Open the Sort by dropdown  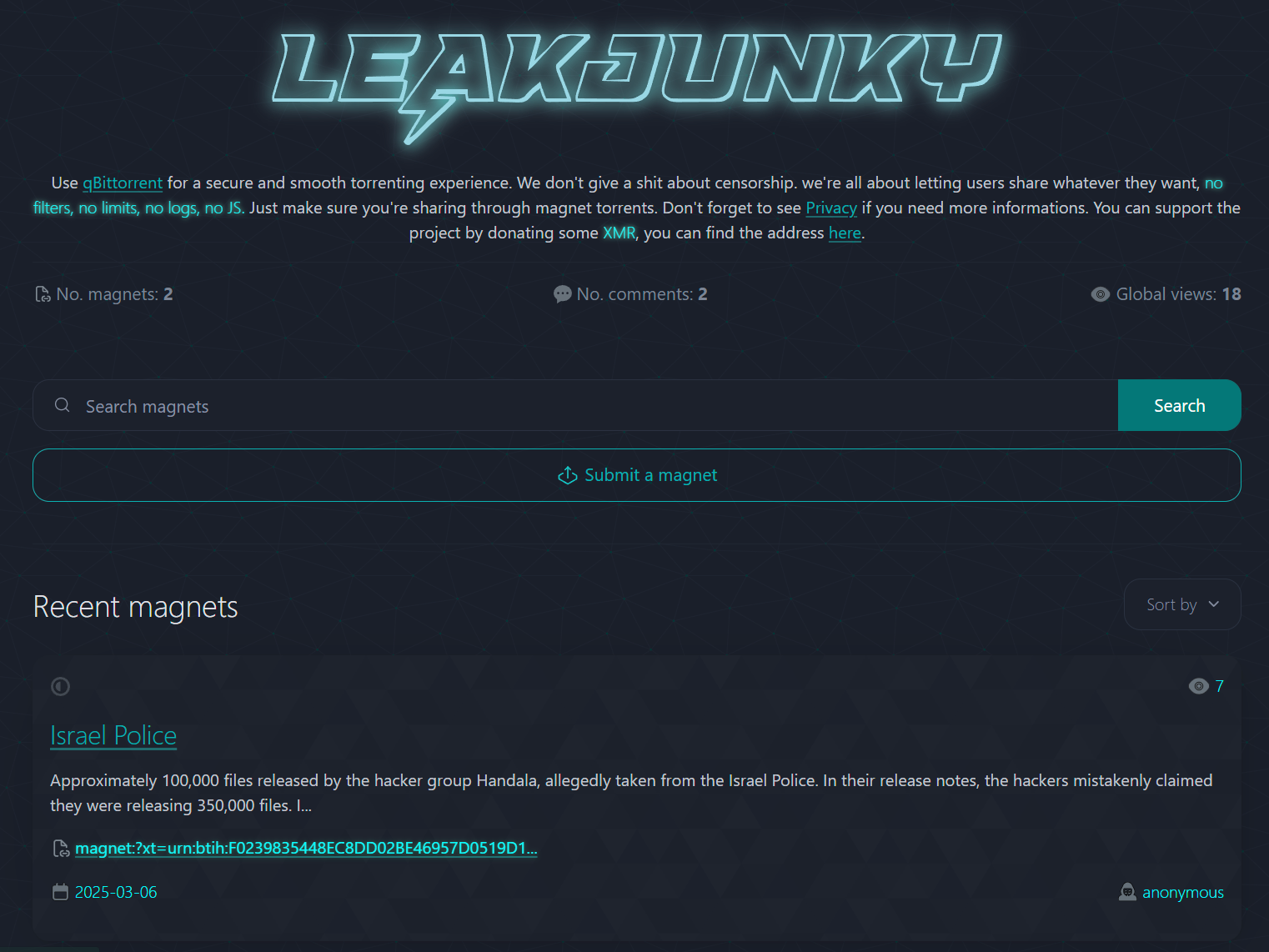click(1182, 604)
